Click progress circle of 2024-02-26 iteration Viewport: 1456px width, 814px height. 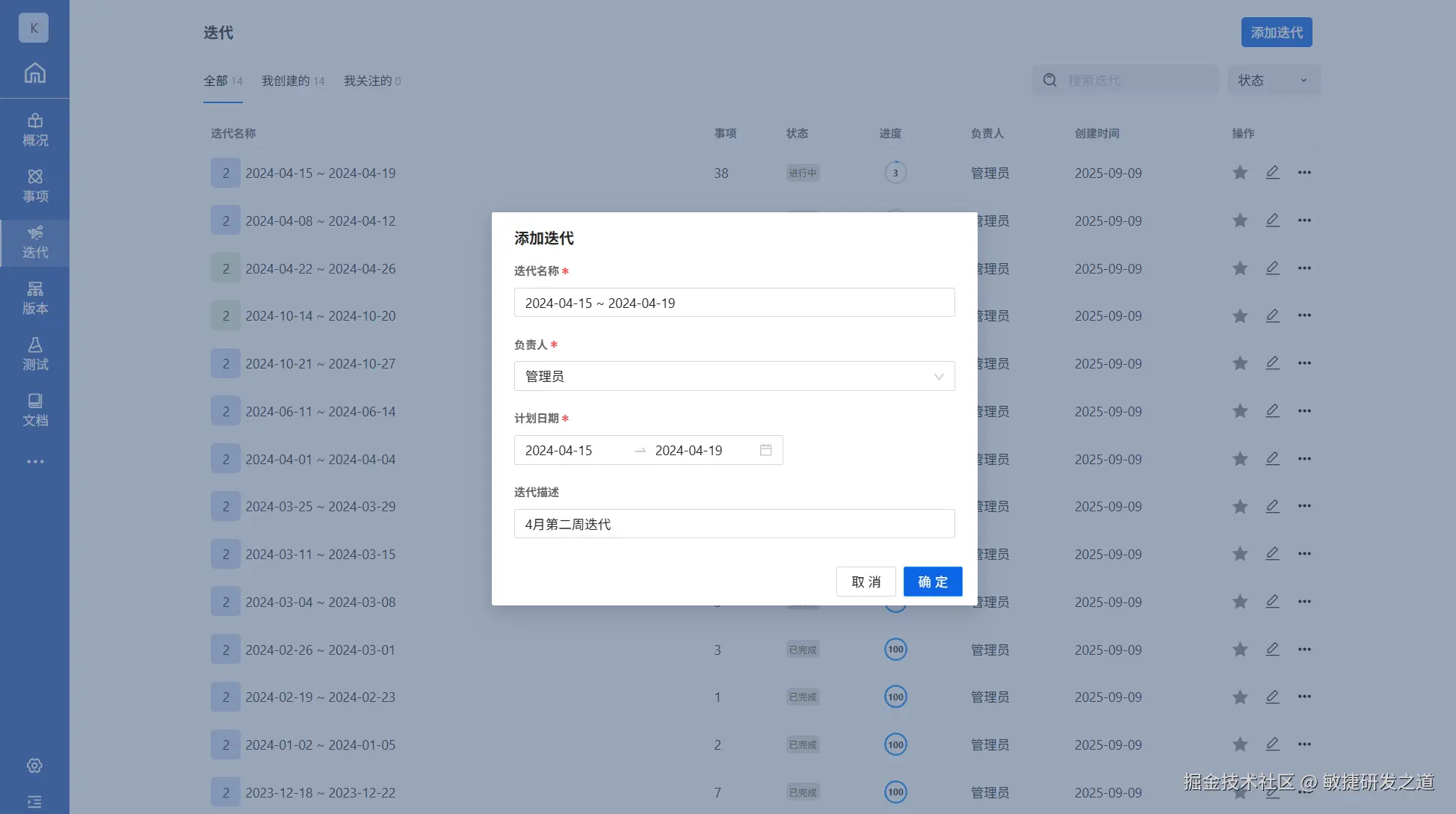(x=895, y=650)
